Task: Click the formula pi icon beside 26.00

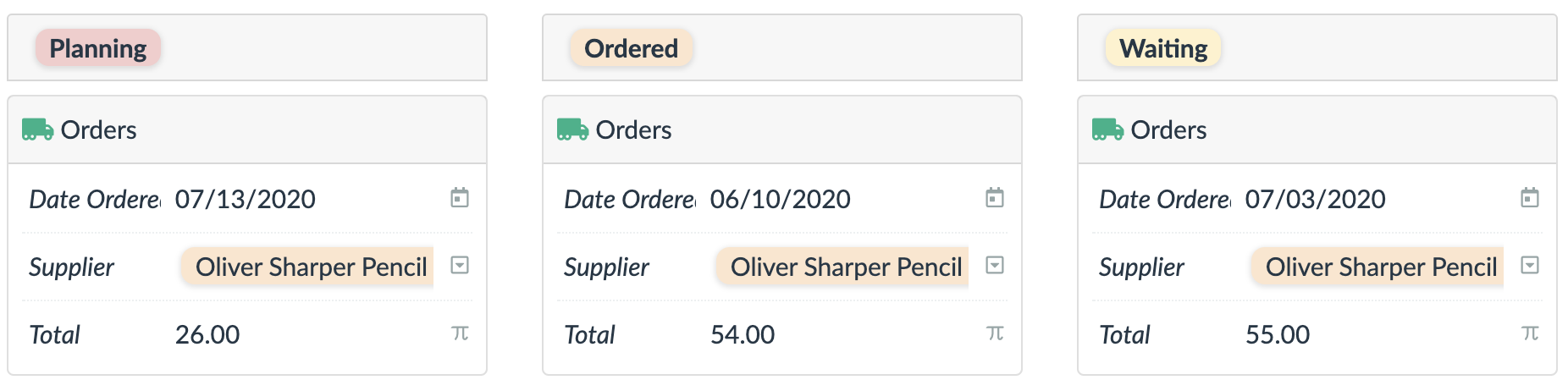Action: (460, 333)
